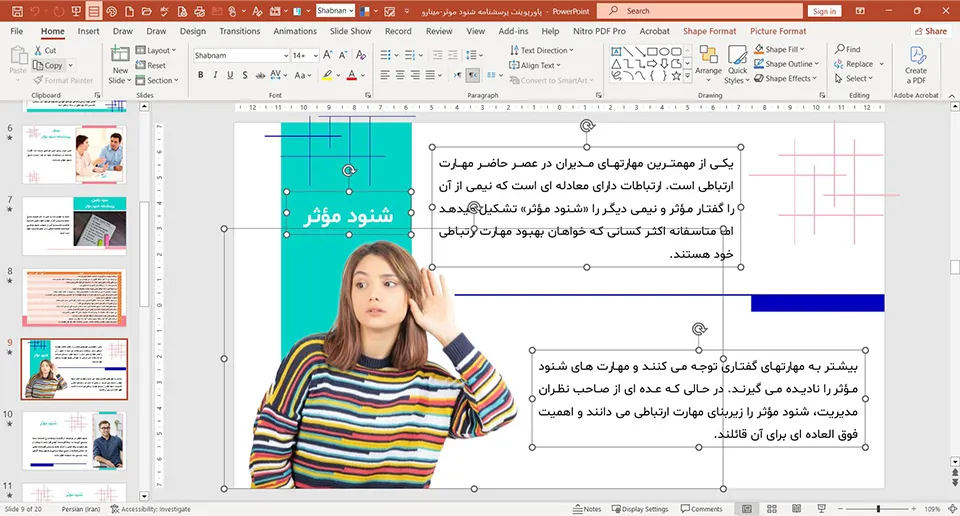Apply text shadow with S icon
960x516 pixels.
coord(245,75)
